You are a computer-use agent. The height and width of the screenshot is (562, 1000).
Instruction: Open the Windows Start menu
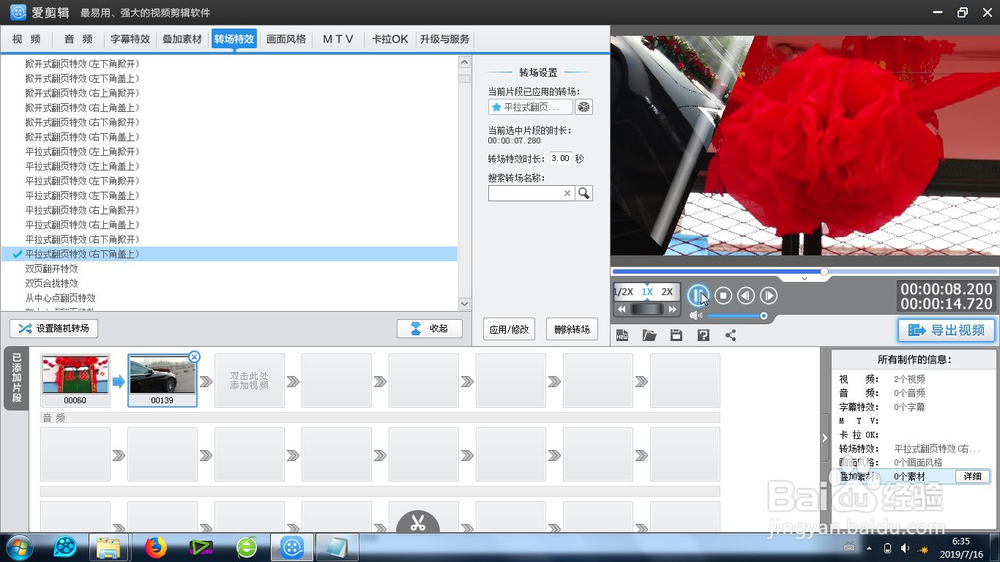pyautogui.click(x=19, y=547)
